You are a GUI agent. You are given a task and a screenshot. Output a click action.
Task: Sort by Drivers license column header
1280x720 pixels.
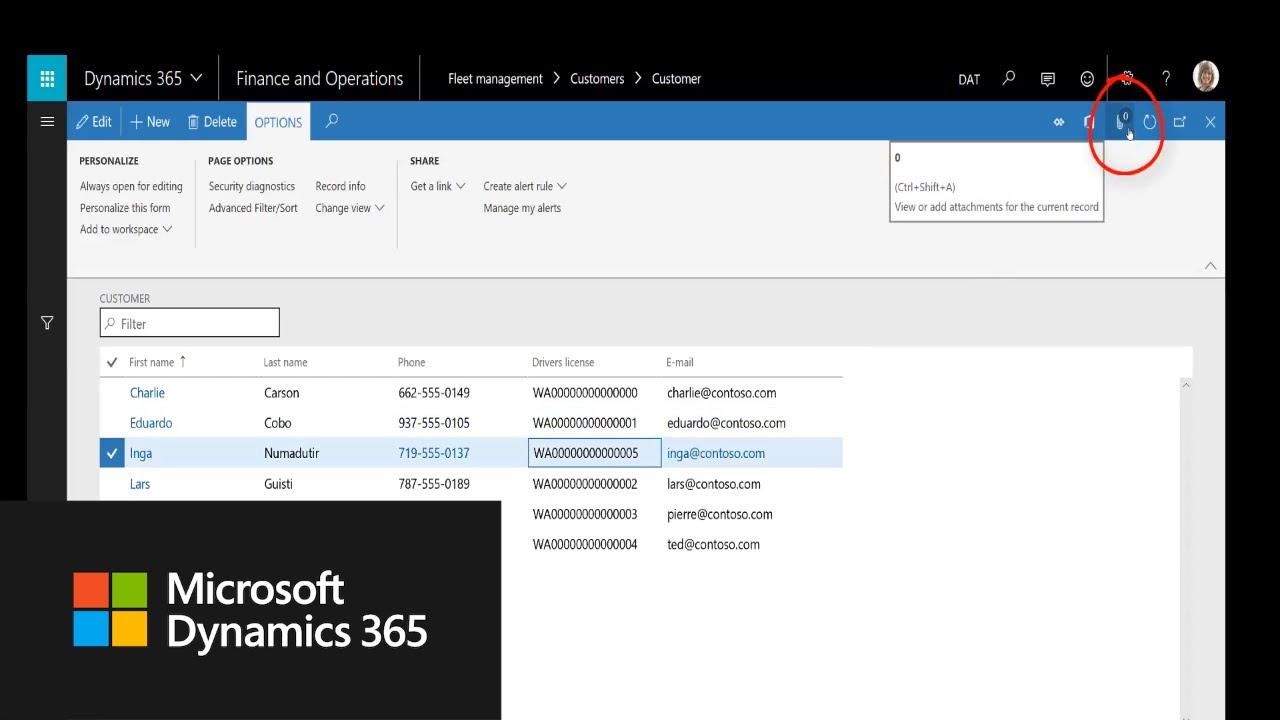pyautogui.click(x=563, y=362)
